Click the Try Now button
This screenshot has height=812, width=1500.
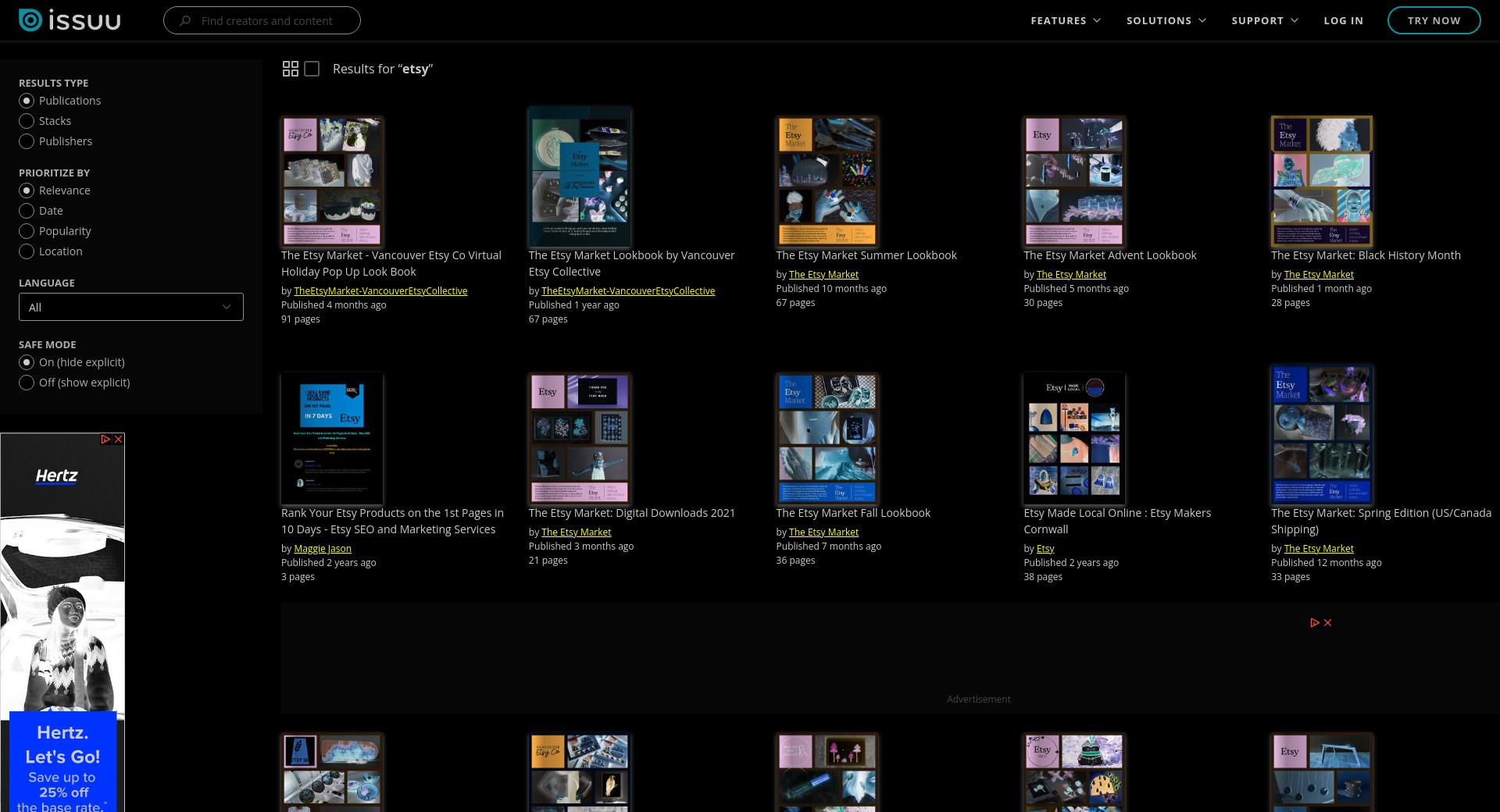(x=1434, y=20)
